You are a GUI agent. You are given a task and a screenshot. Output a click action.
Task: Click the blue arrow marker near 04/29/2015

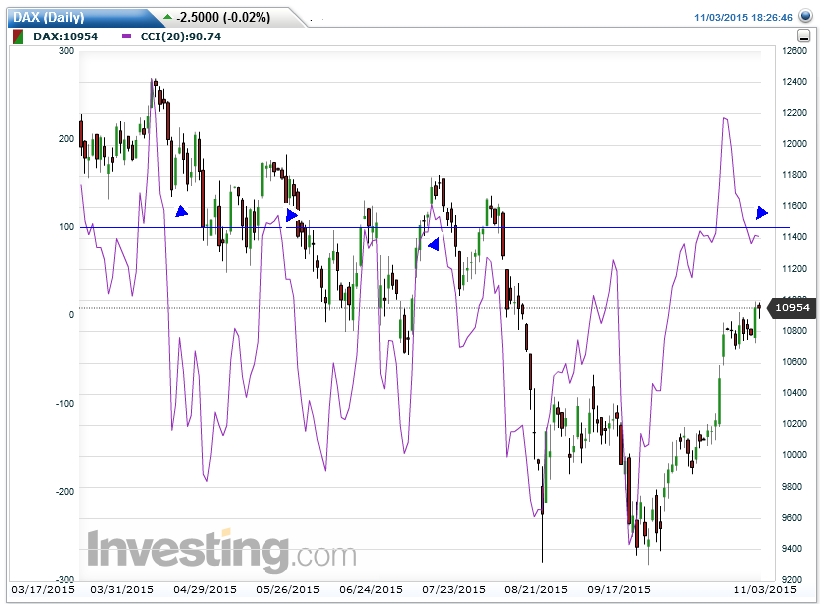click(x=181, y=211)
